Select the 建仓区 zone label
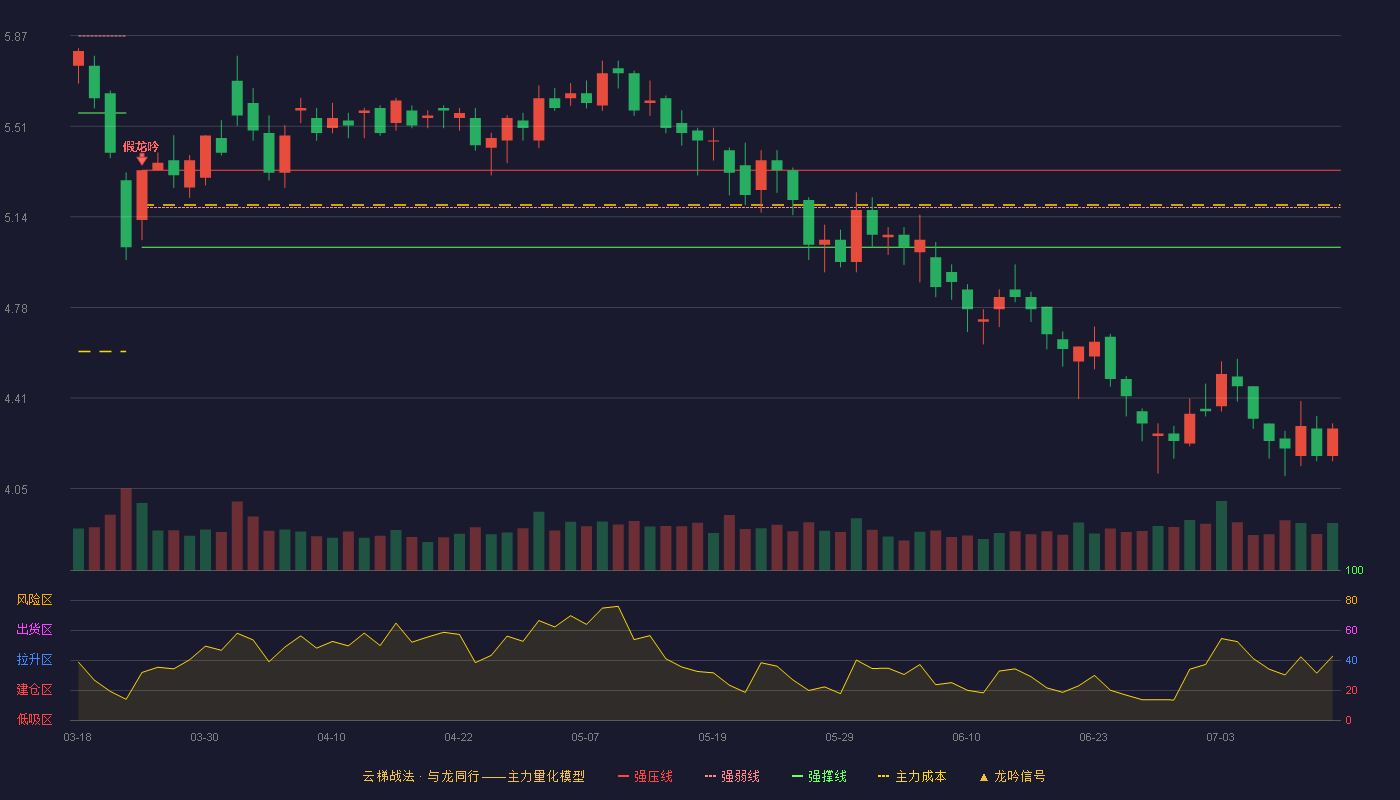The height and width of the screenshot is (800, 1400). (34, 690)
